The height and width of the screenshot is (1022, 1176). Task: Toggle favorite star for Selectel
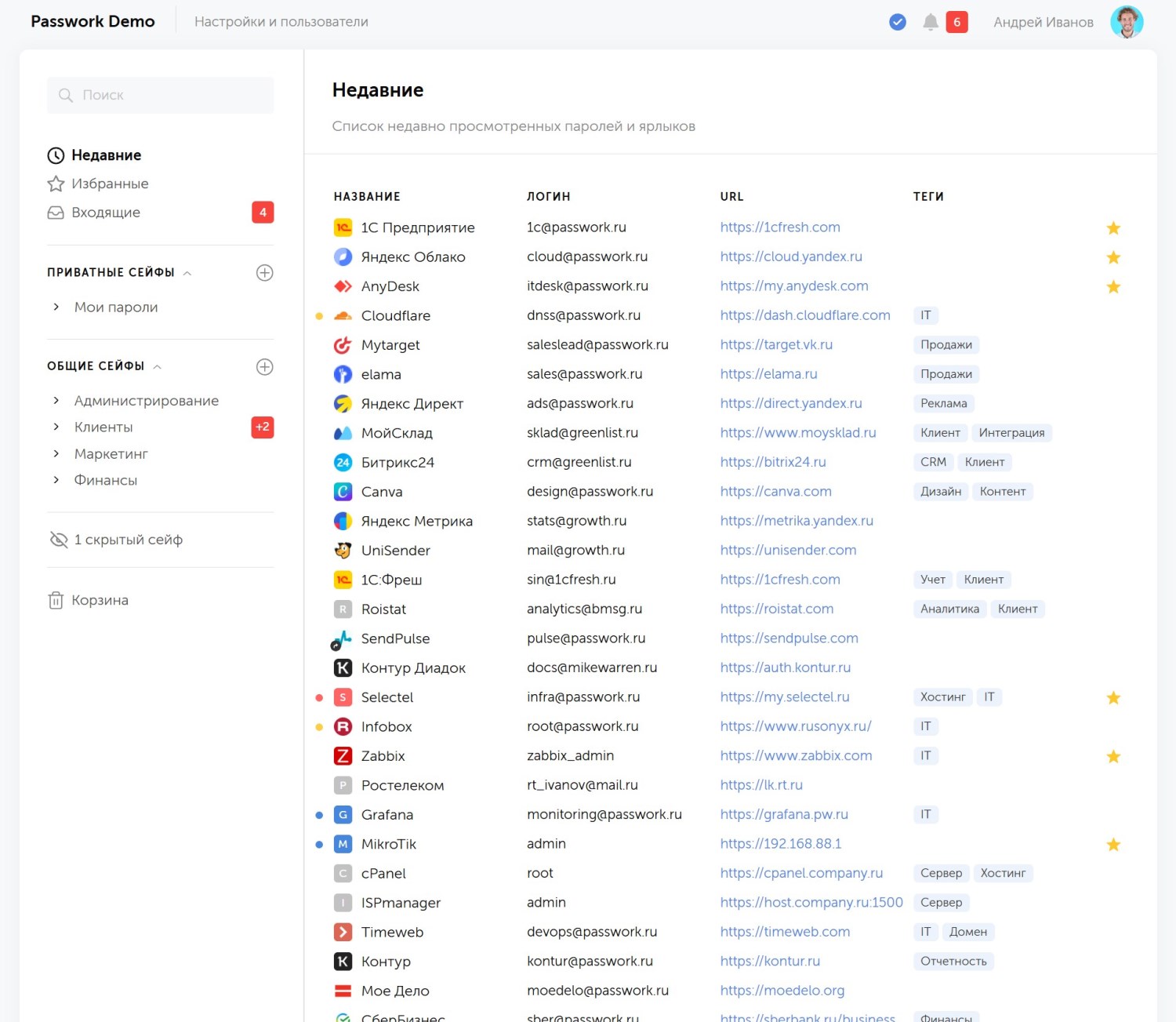click(1113, 698)
